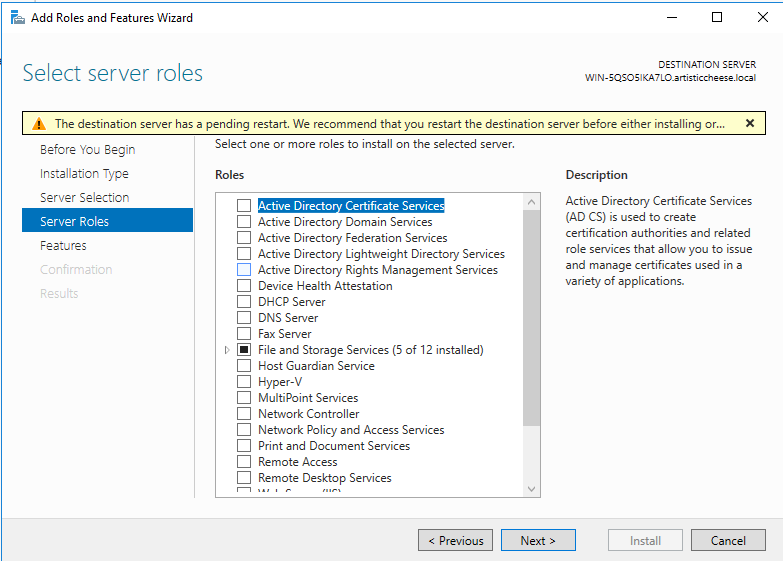Go to Installation Type page
Screen dimensions: 783x561
(84, 174)
